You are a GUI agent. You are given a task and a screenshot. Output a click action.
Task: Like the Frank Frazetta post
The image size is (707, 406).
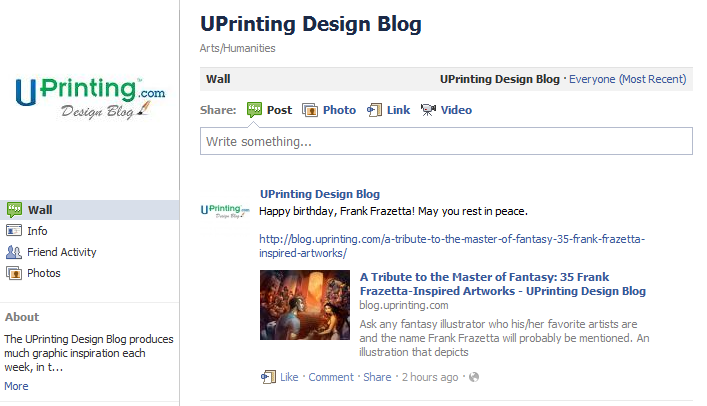click(x=289, y=377)
